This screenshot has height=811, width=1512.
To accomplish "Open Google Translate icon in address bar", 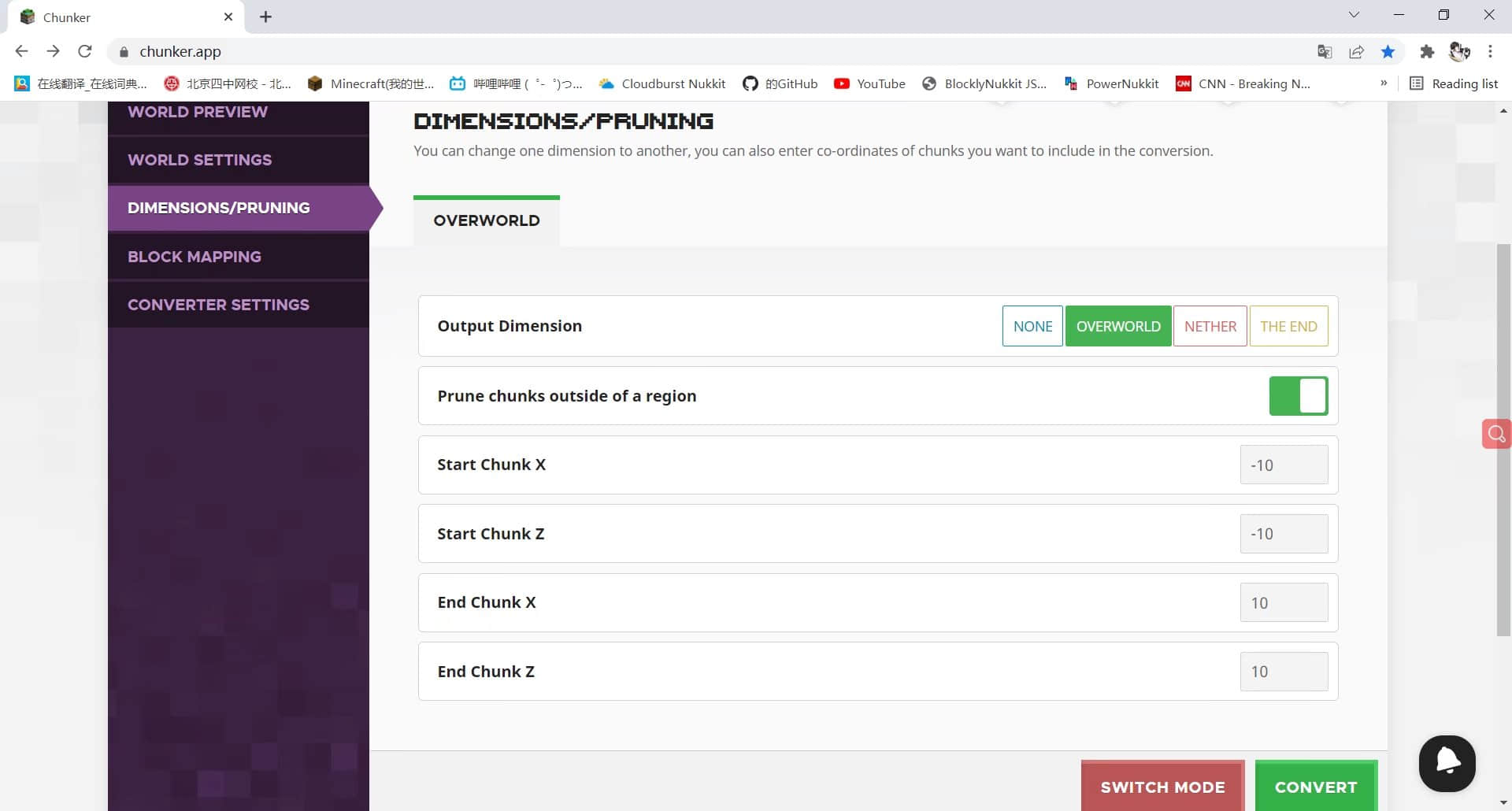I will point(1325,52).
